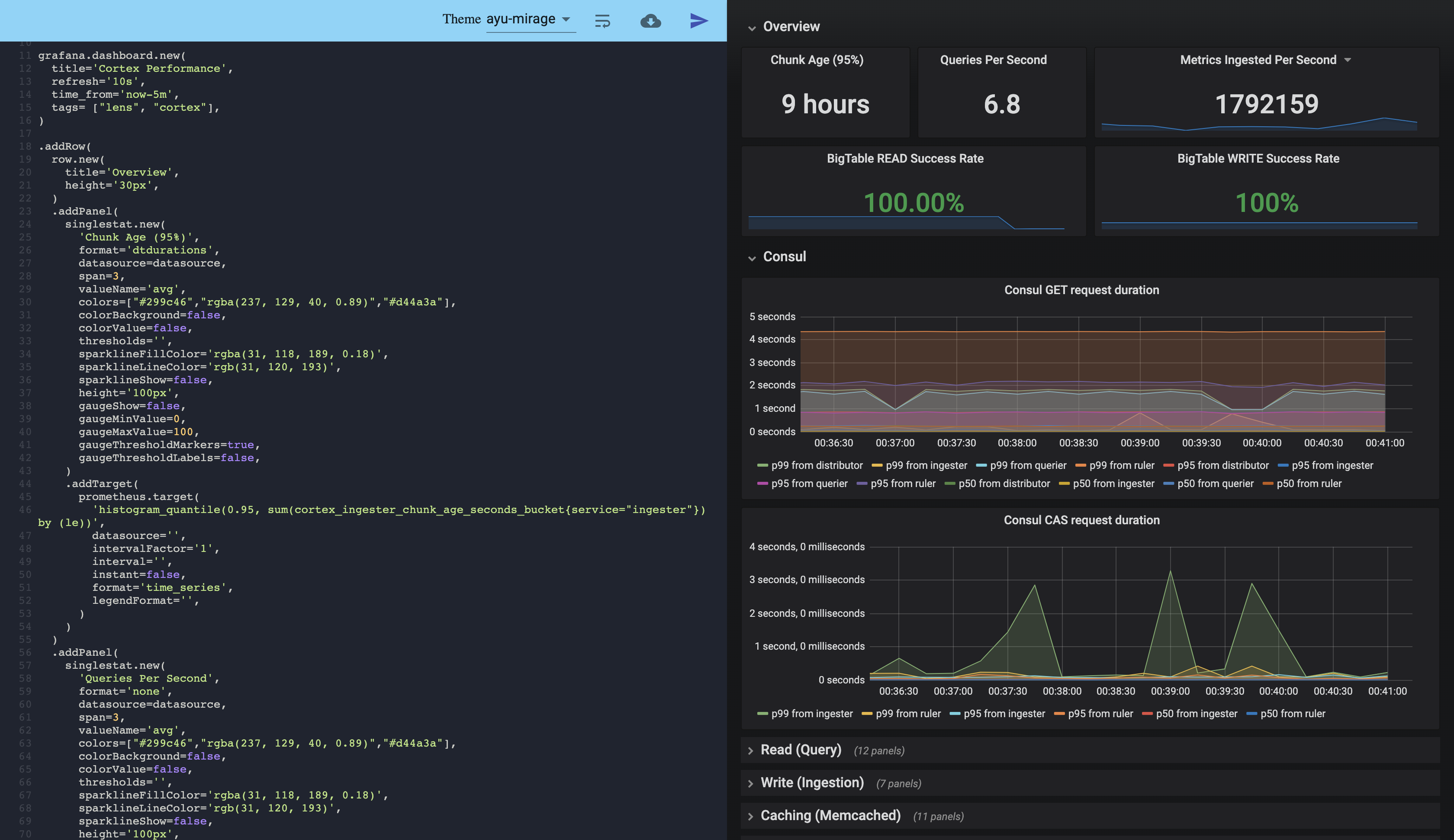Screen dimensions: 1454x840
Task: Expand the Read (Query) row
Action: point(800,750)
